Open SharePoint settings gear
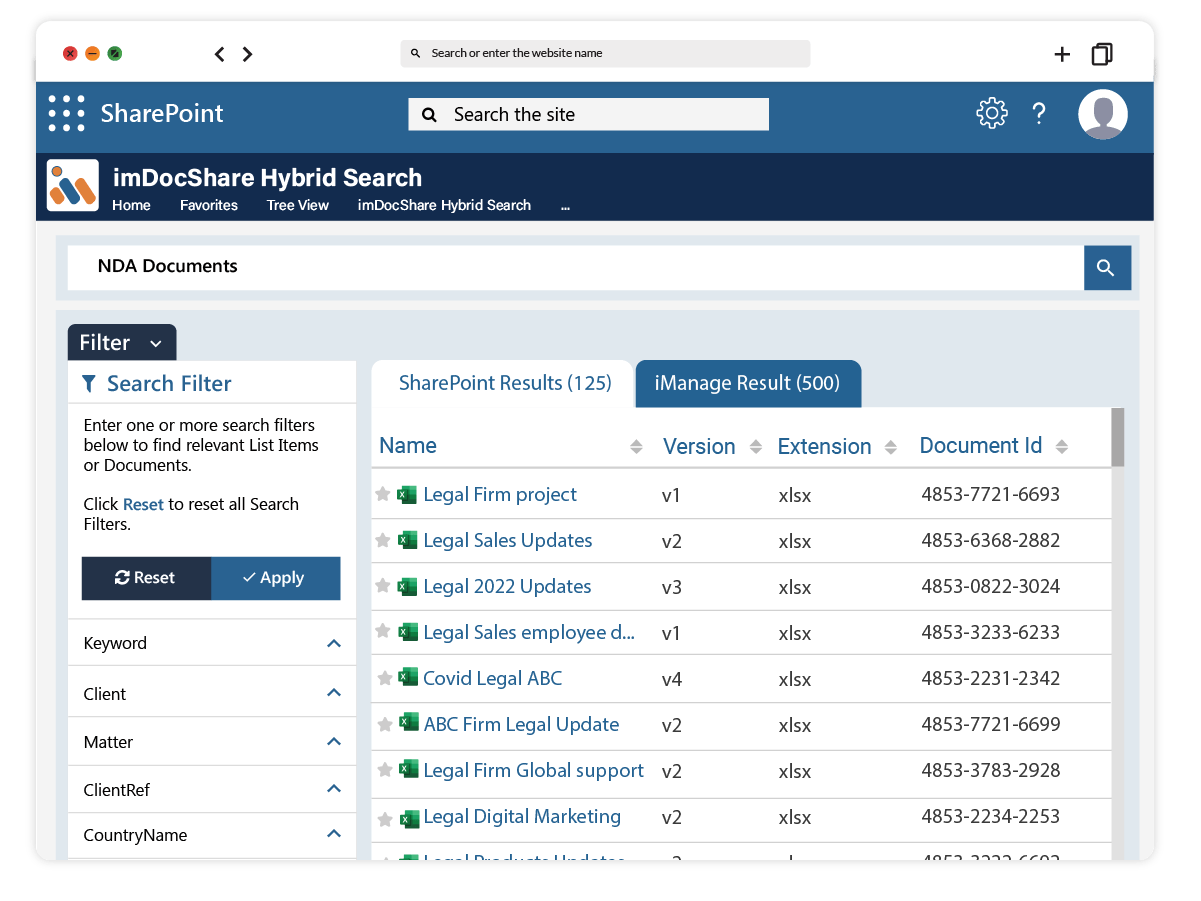 (992, 113)
